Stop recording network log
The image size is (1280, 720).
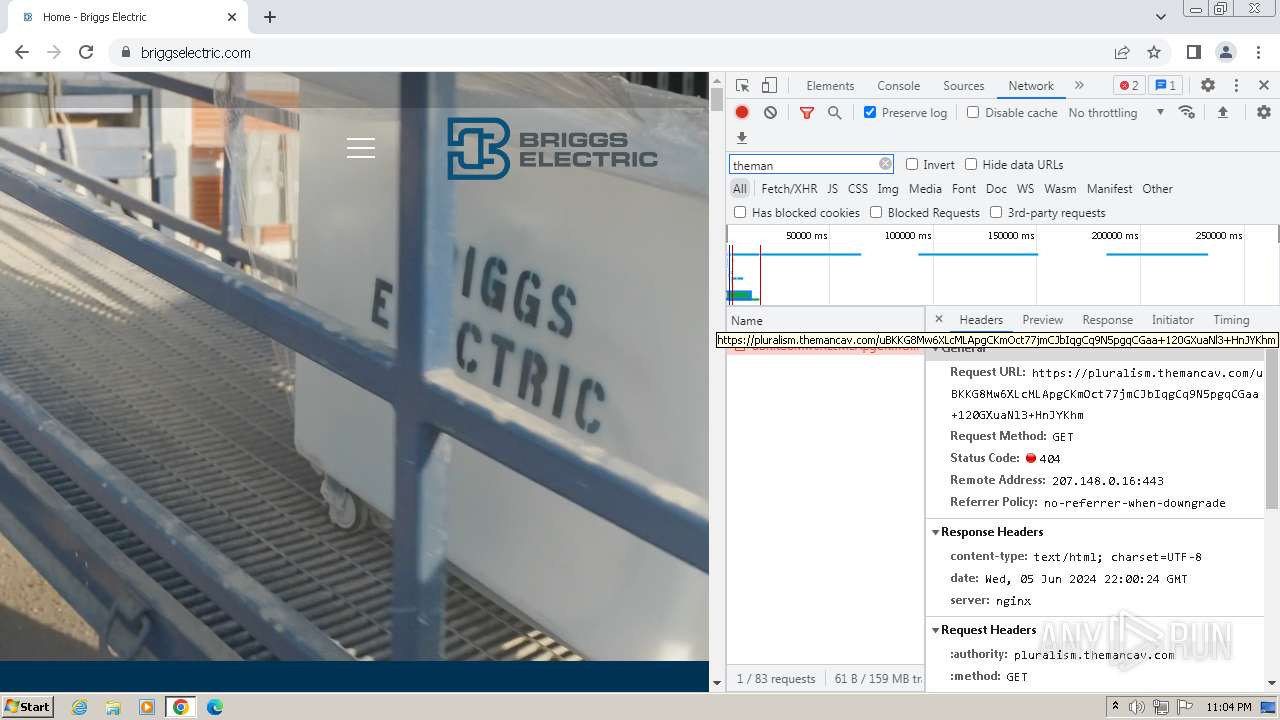tap(742, 113)
